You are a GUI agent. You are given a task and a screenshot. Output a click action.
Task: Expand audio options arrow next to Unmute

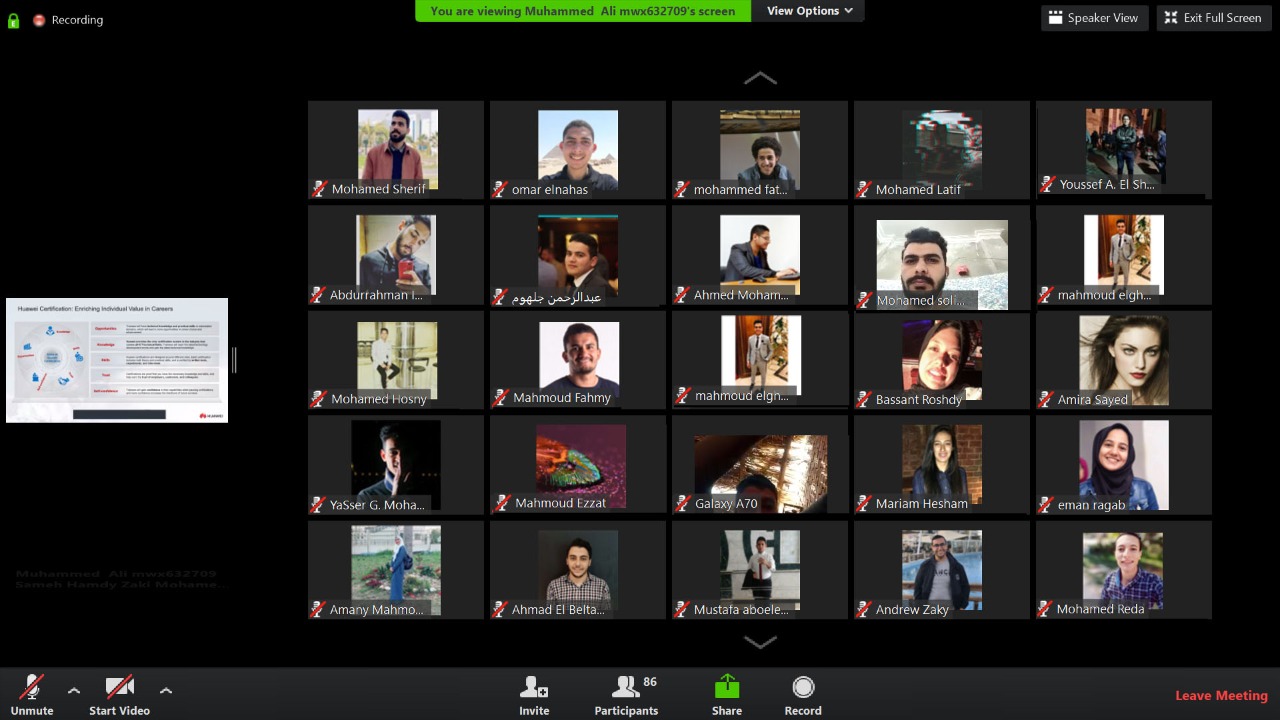click(x=74, y=690)
